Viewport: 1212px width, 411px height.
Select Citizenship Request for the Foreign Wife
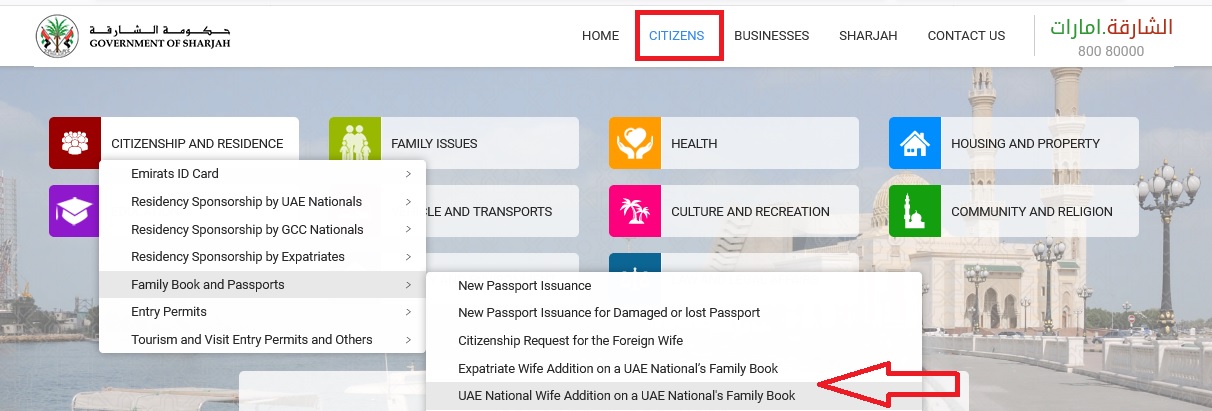pyautogui.click(x=570, y=341)
